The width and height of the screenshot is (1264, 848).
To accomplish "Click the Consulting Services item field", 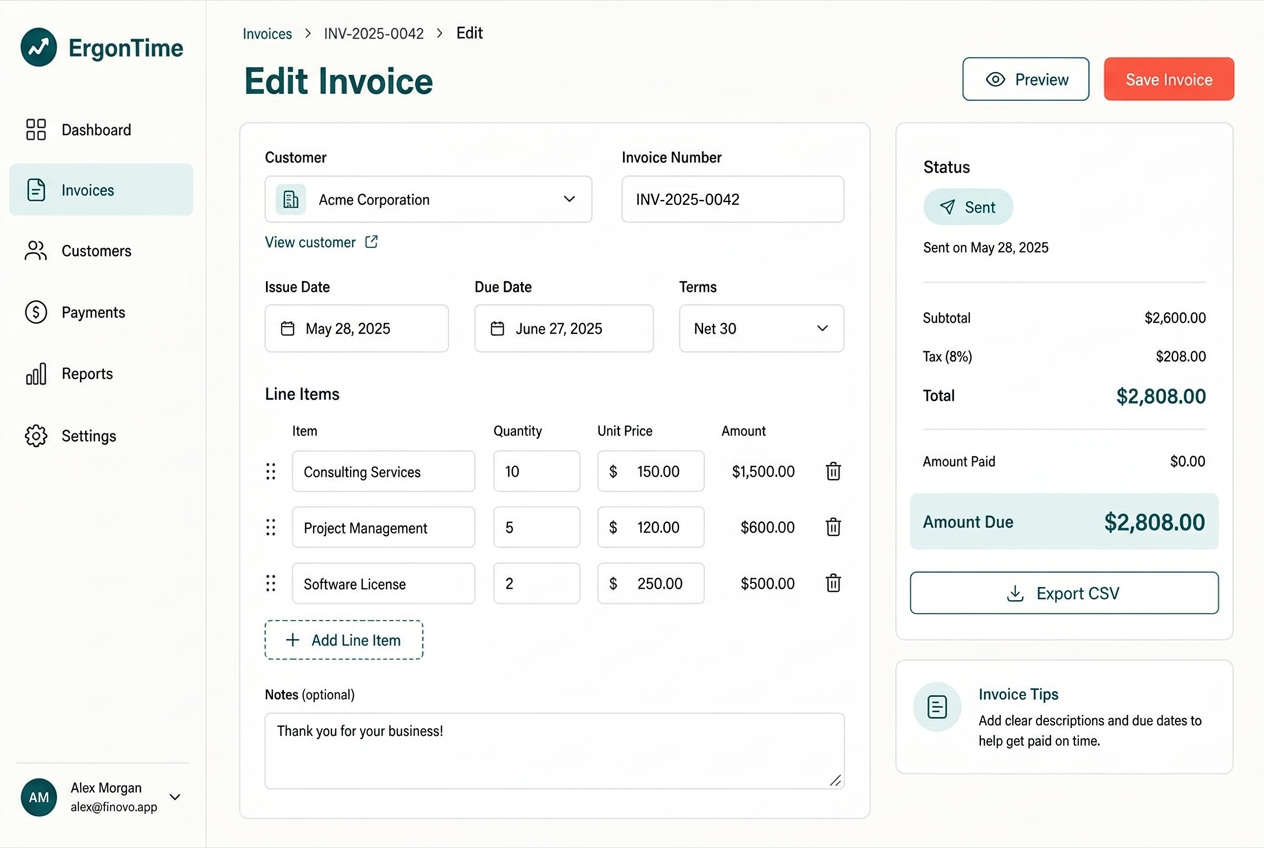I will [384, 471].
